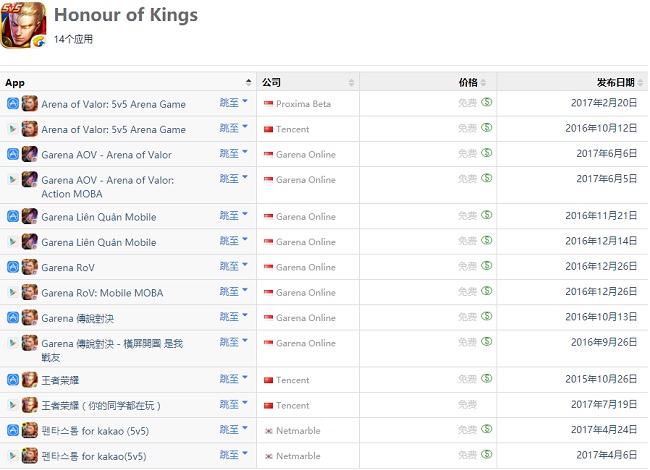This screenshot has height=470, width=650.
Task: Click App Store icon in Proxima Beta row
Action: [x=13, y=103]
